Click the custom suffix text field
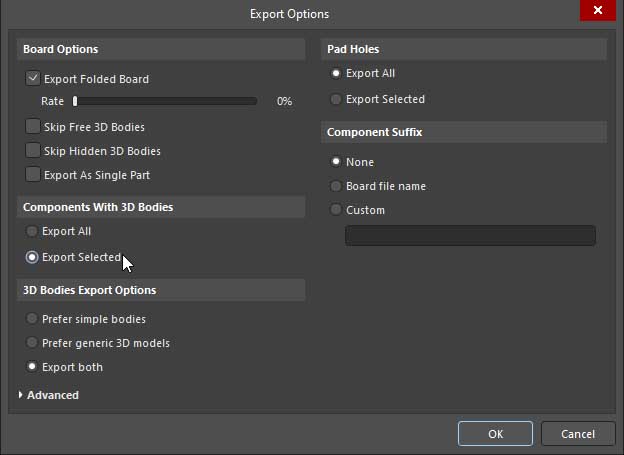The image size is (624, 455). [x=470, y=235]
